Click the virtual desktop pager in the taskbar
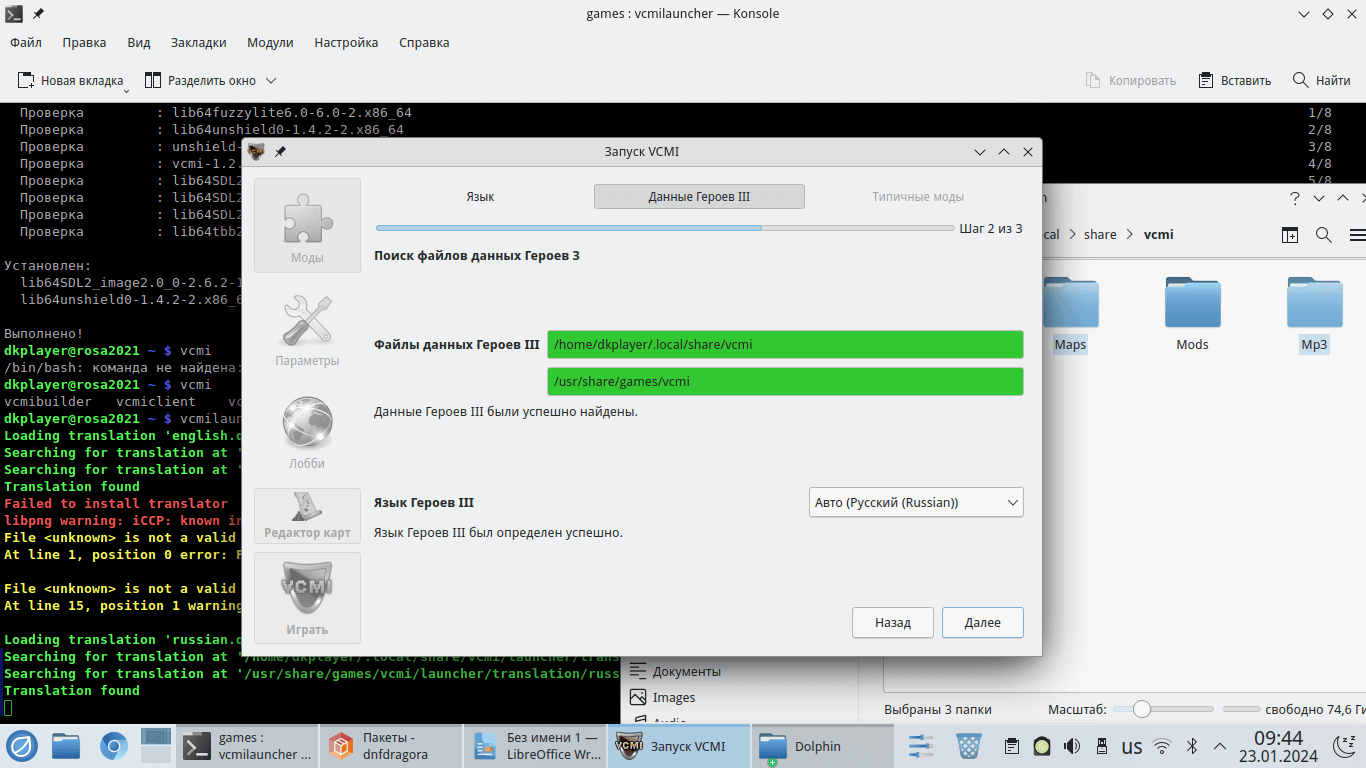Viewport: 1366px width, 768px height. pos(156,746)
